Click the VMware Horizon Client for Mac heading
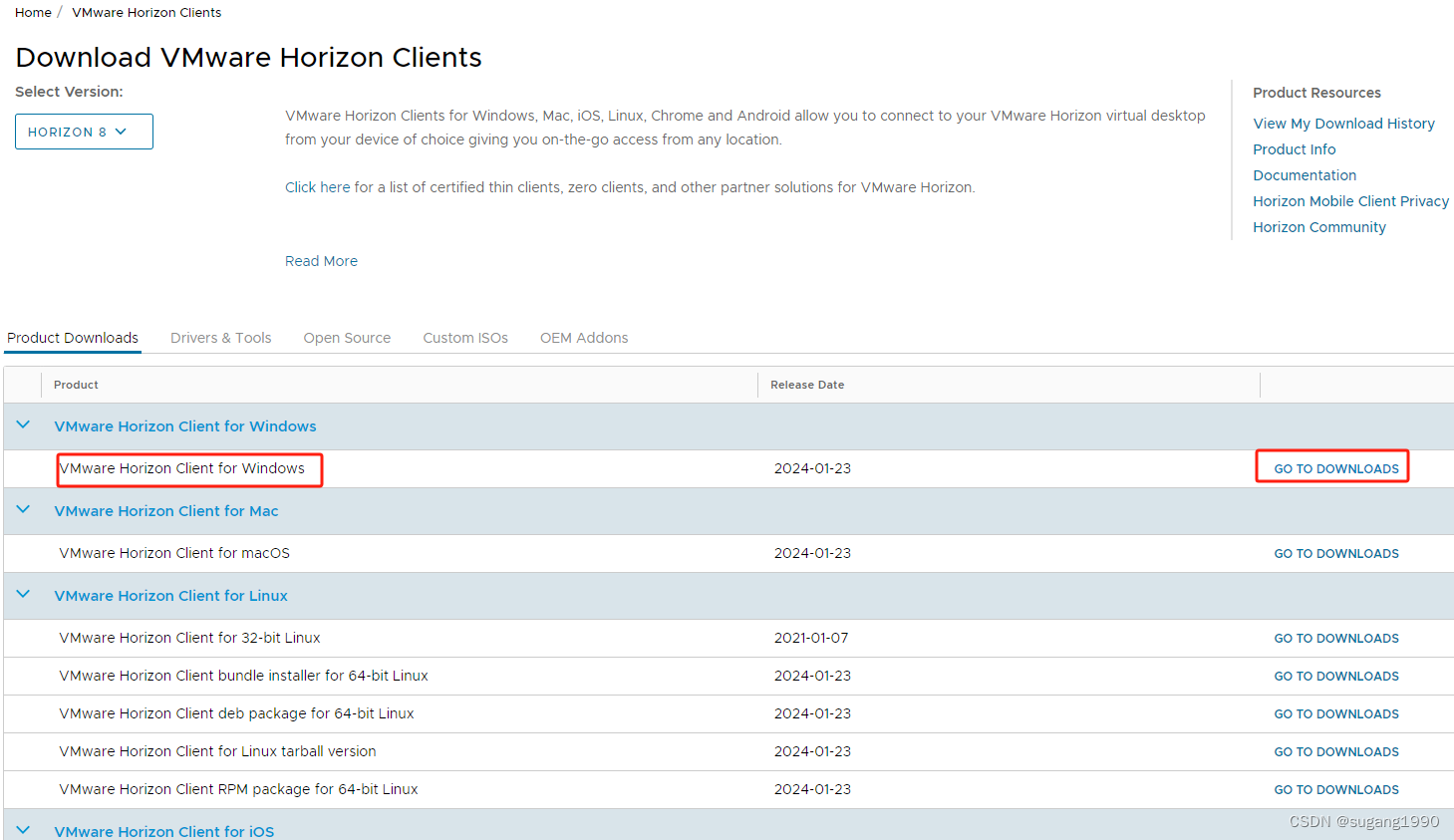 (166, 511)
